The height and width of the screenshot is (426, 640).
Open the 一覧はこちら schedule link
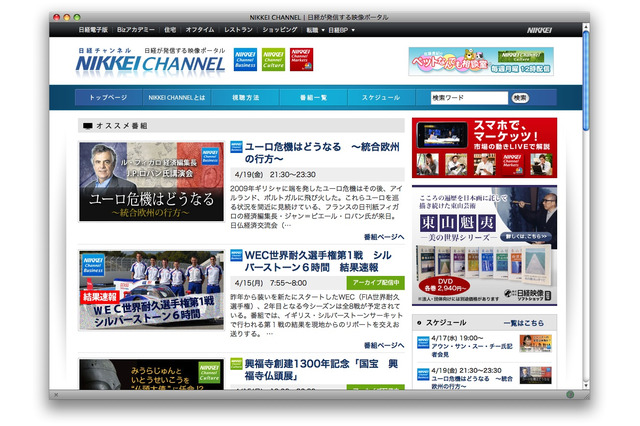pyautogui.click(x=524, y=323)
